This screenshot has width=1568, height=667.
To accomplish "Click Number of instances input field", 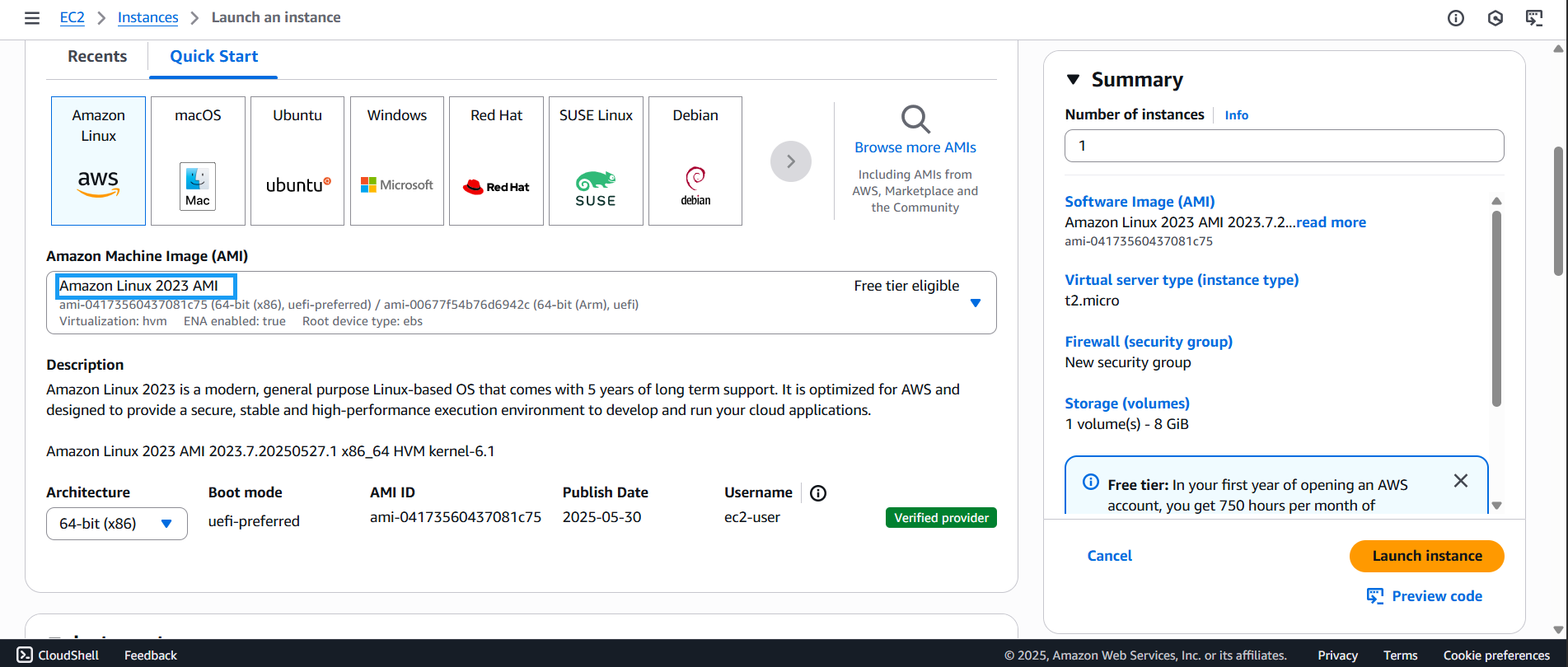I will coord(1285,146).
